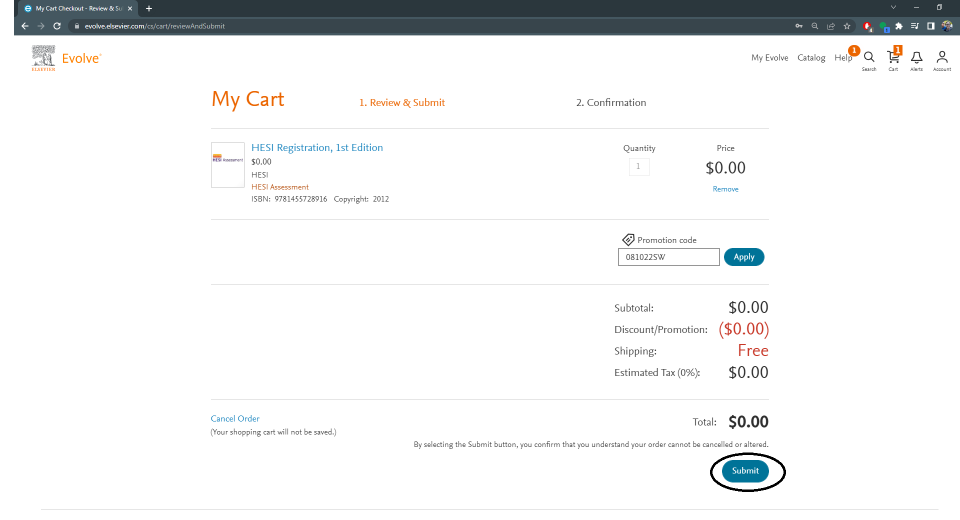Click the Subtotal label
Screen dimensions: 960x520
pos(634,308)
